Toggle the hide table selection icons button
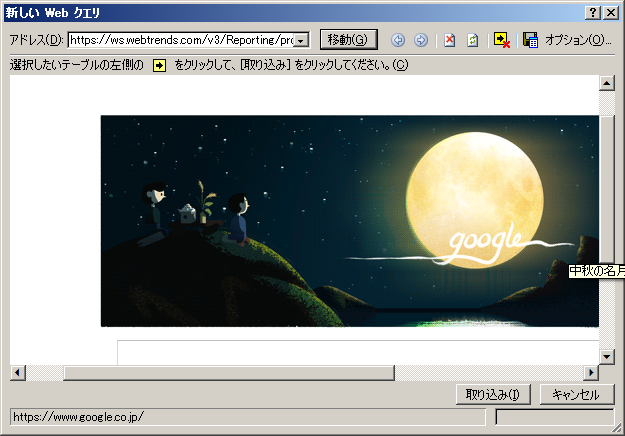 [x=502, y=40]
